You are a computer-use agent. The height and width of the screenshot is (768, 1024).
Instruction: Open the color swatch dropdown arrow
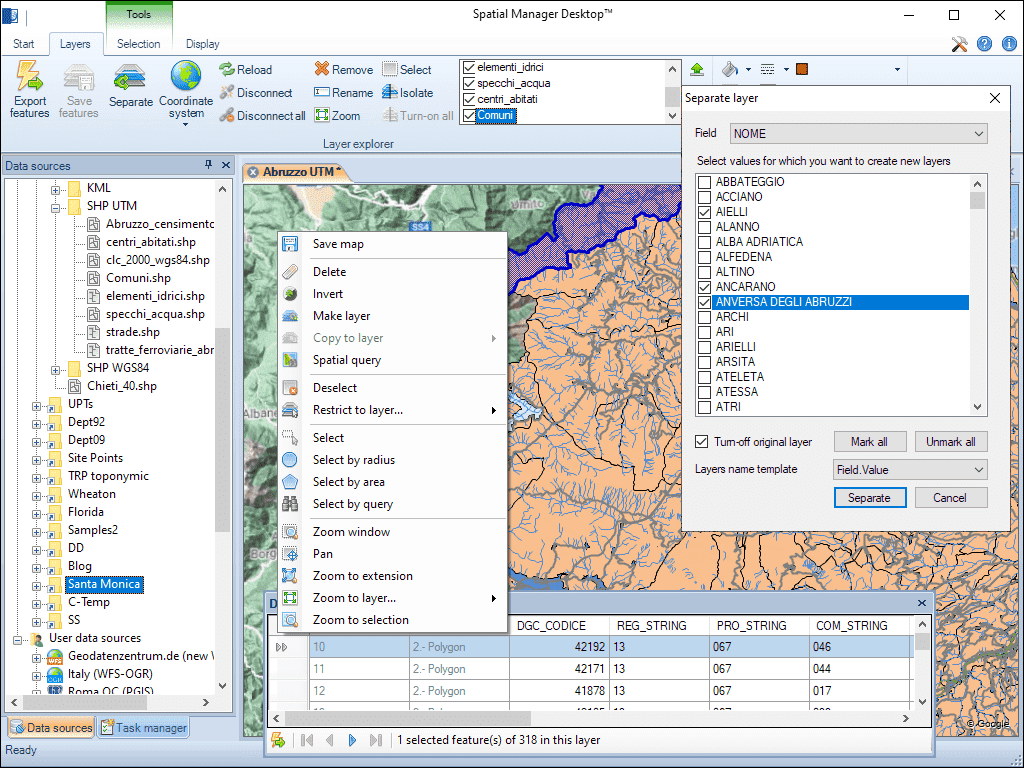897,69
